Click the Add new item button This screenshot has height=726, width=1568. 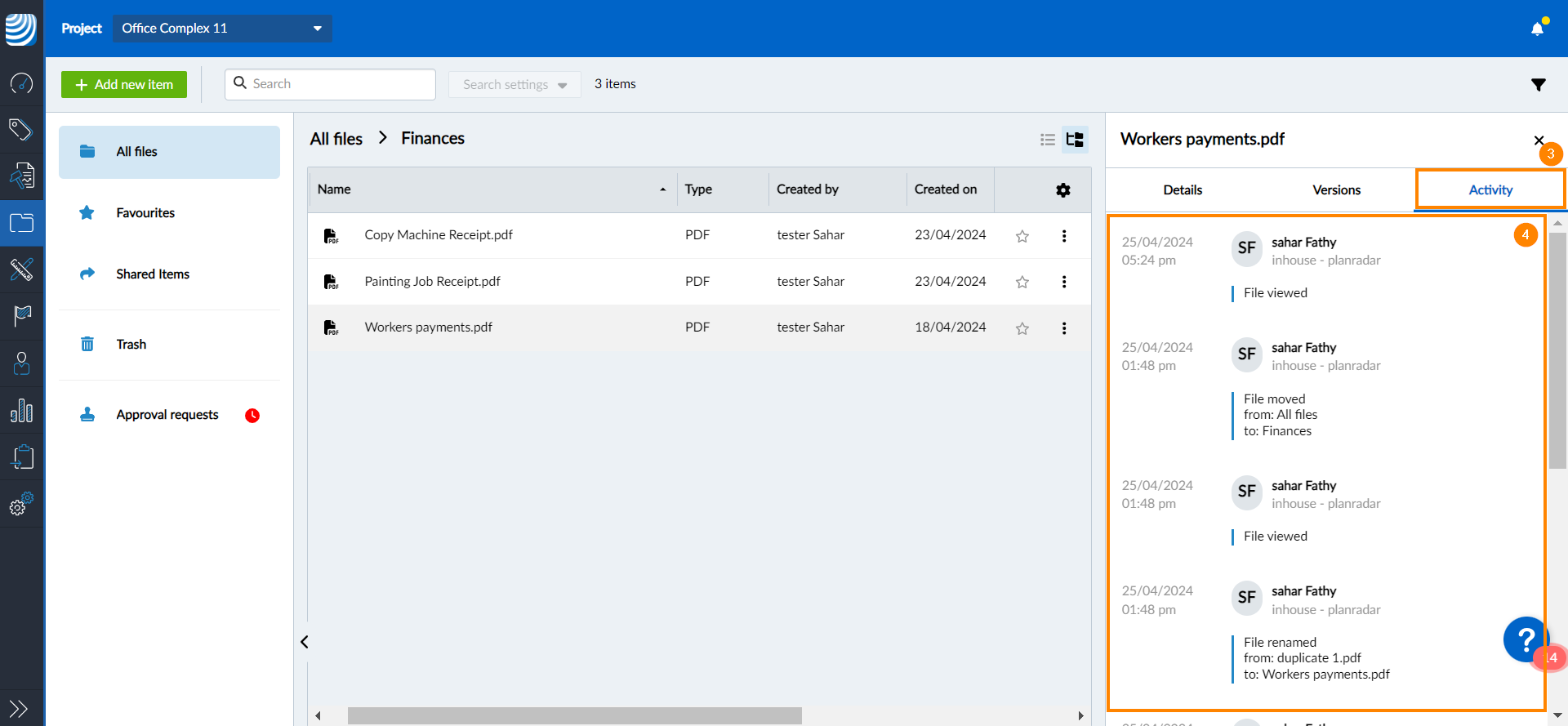tap(124, 84)
